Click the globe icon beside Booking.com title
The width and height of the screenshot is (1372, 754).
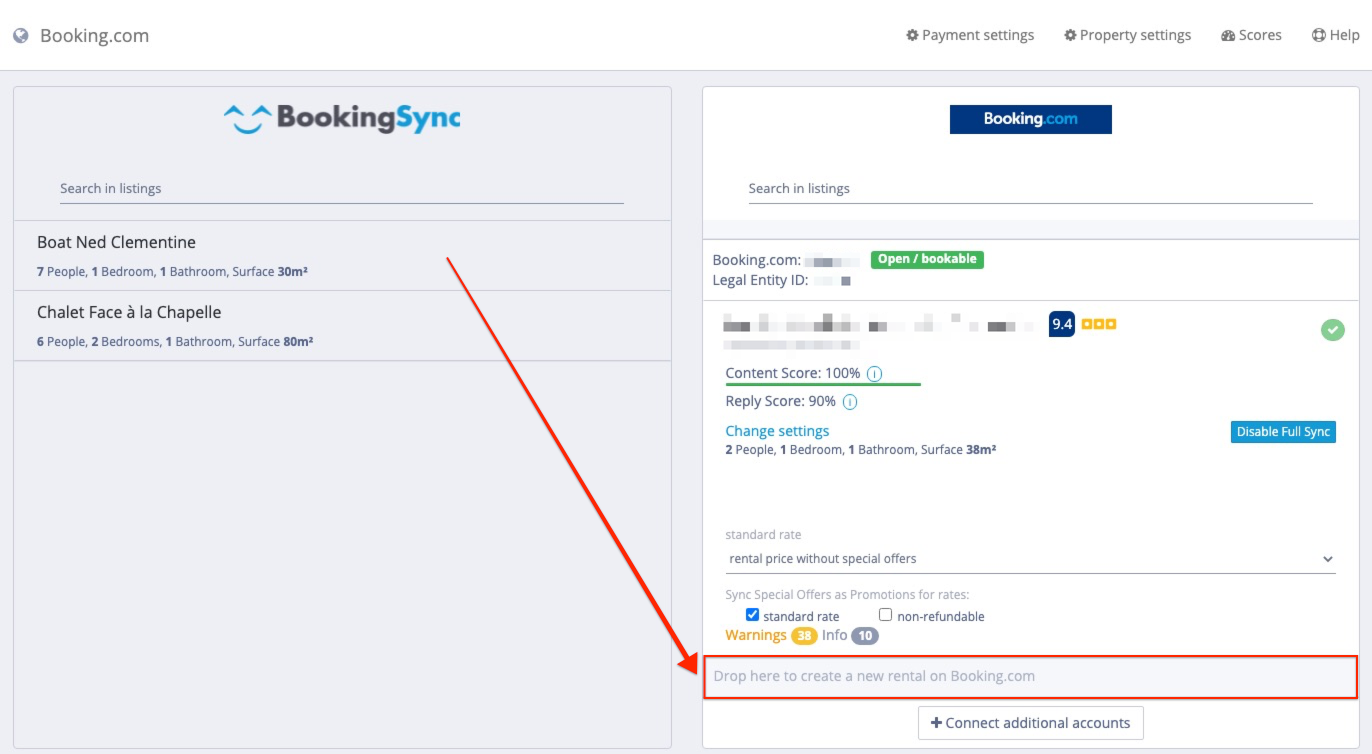pyautogui.click(x=21, y=36)
